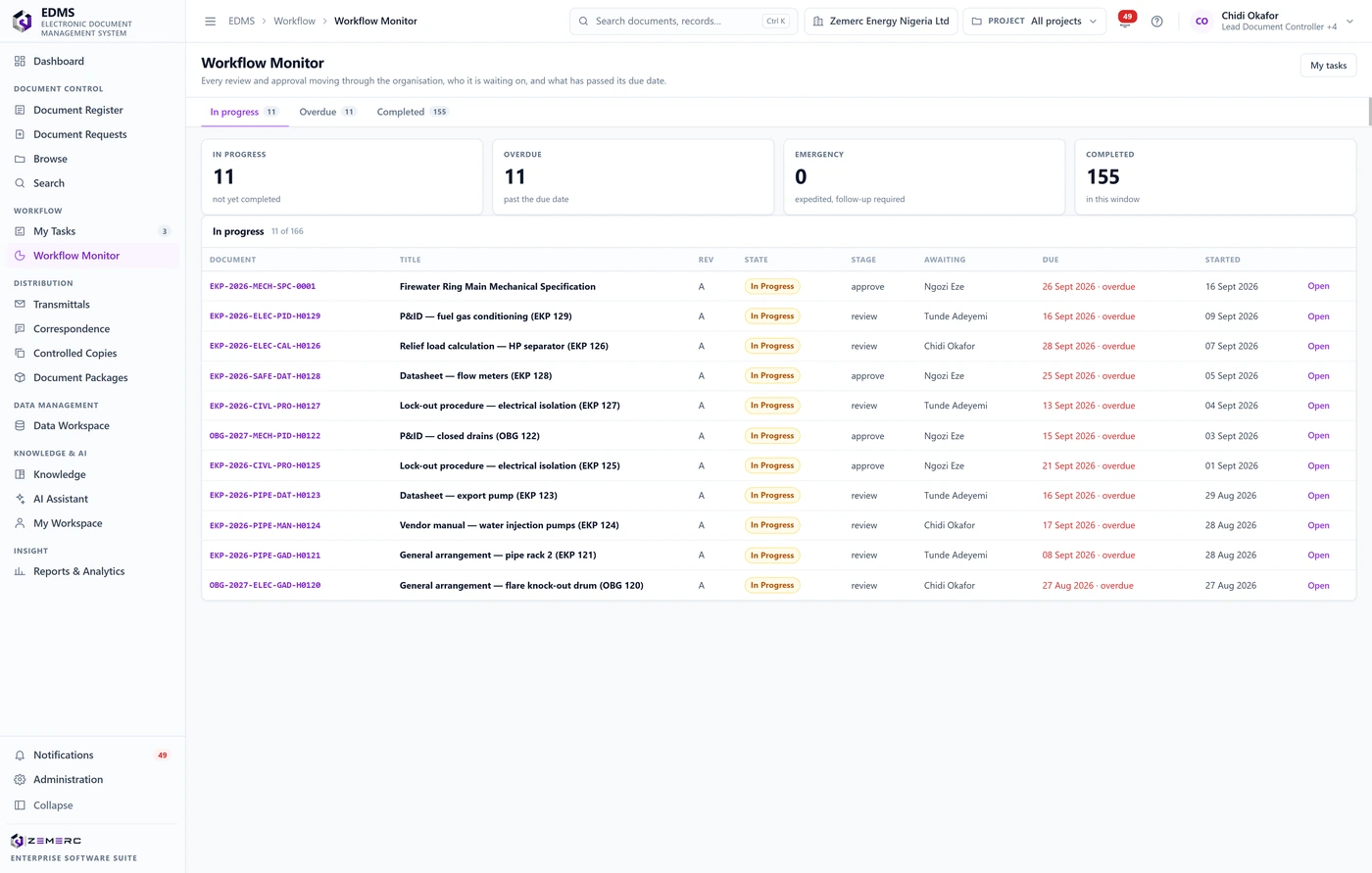Click document link EKP-2026-ELEC-PID-H0129
The height and width of the screenshot is (873, 1372).
[265, 316]
